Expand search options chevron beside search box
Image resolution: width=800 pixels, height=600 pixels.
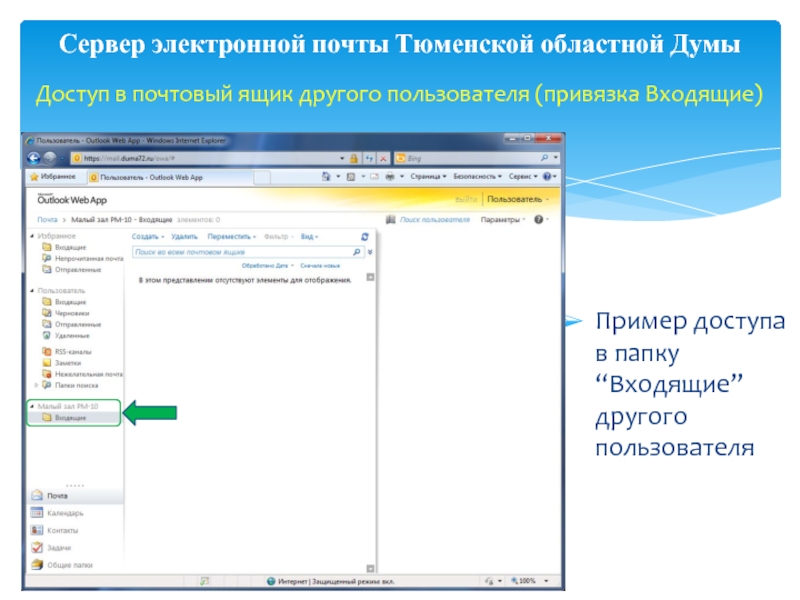370,252
